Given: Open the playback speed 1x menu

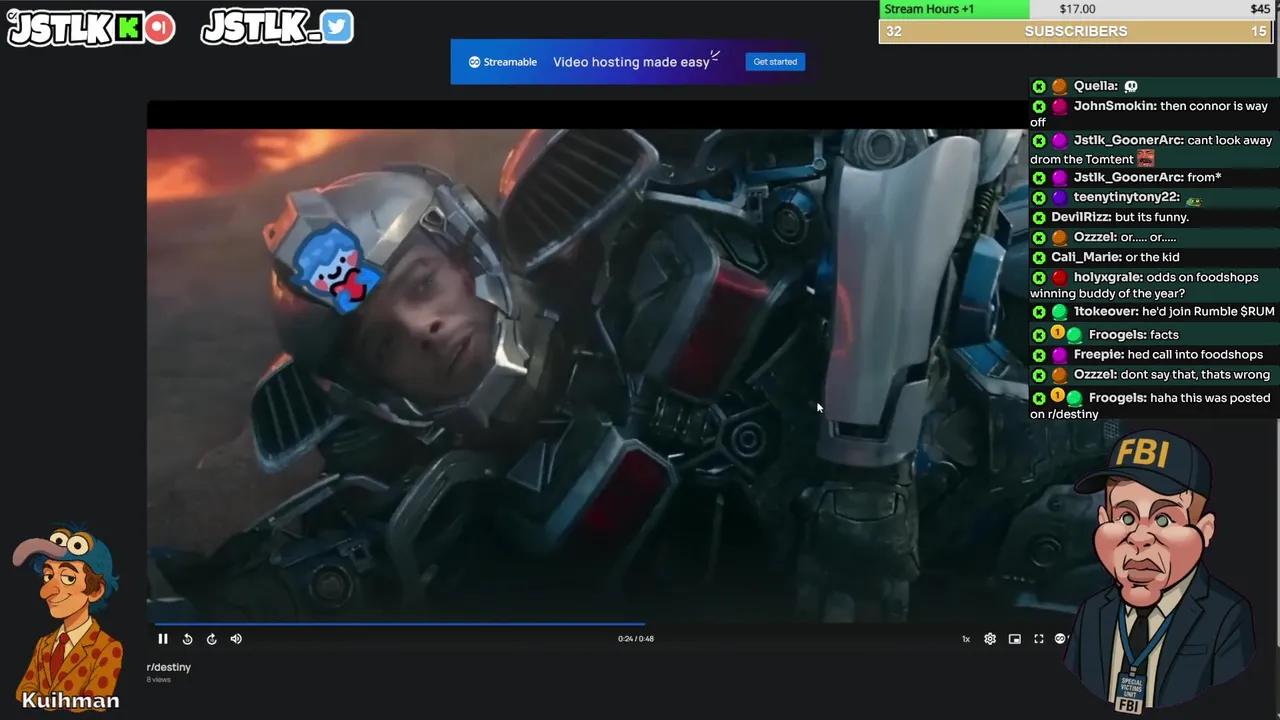Looking at the screenshot, I should (x=966, y=639).
